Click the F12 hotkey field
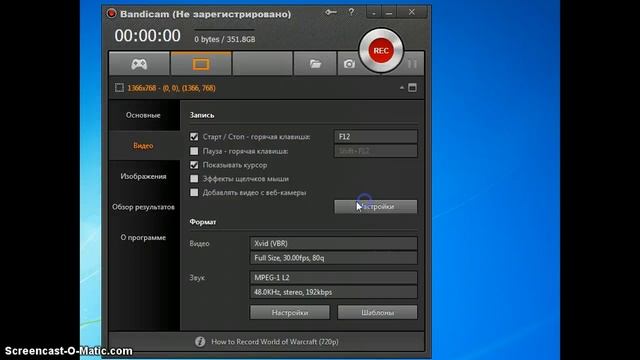640x360 pixels. click(376, 137)
